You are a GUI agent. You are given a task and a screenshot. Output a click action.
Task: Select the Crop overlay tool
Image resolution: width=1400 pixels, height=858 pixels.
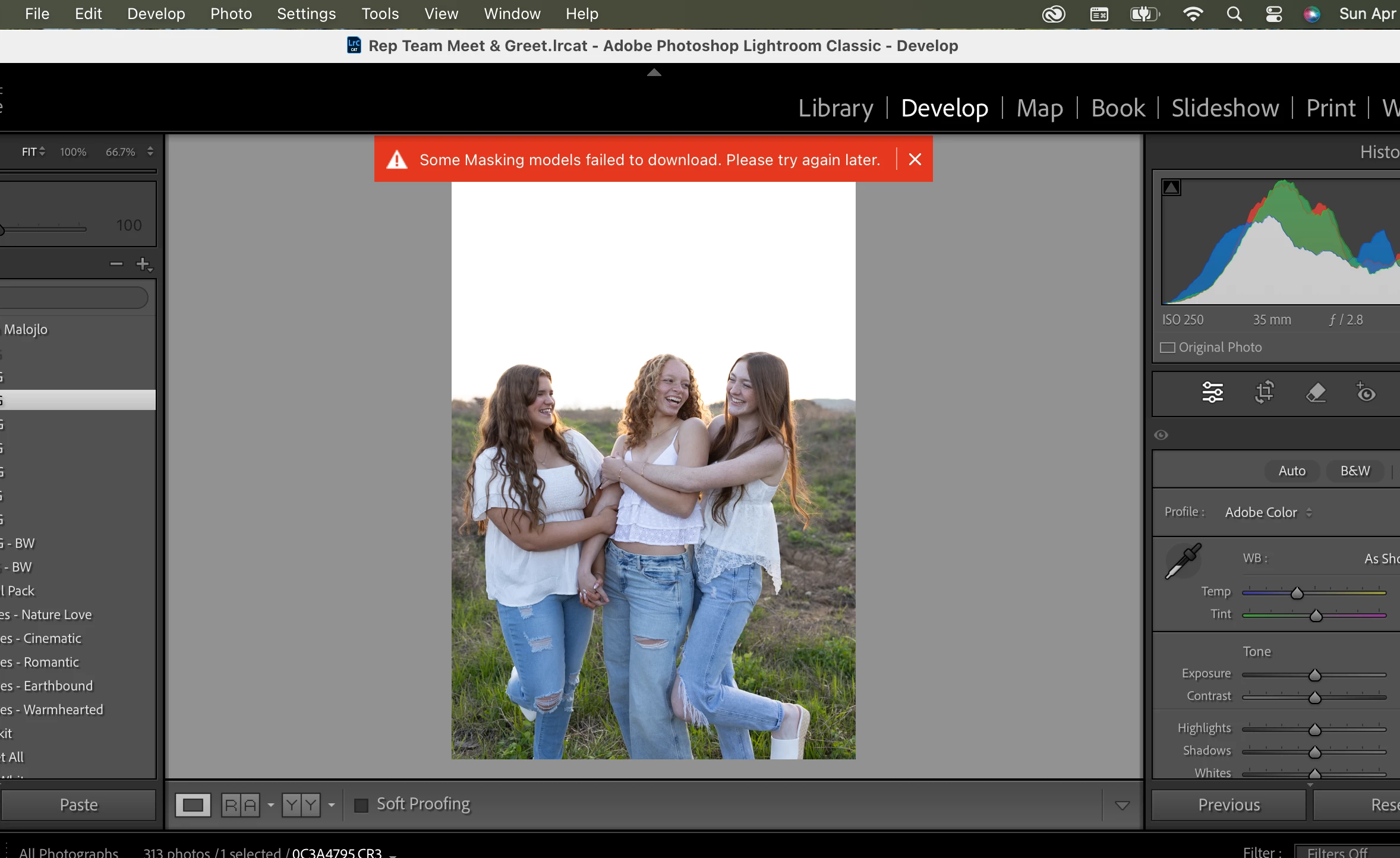1264,393
